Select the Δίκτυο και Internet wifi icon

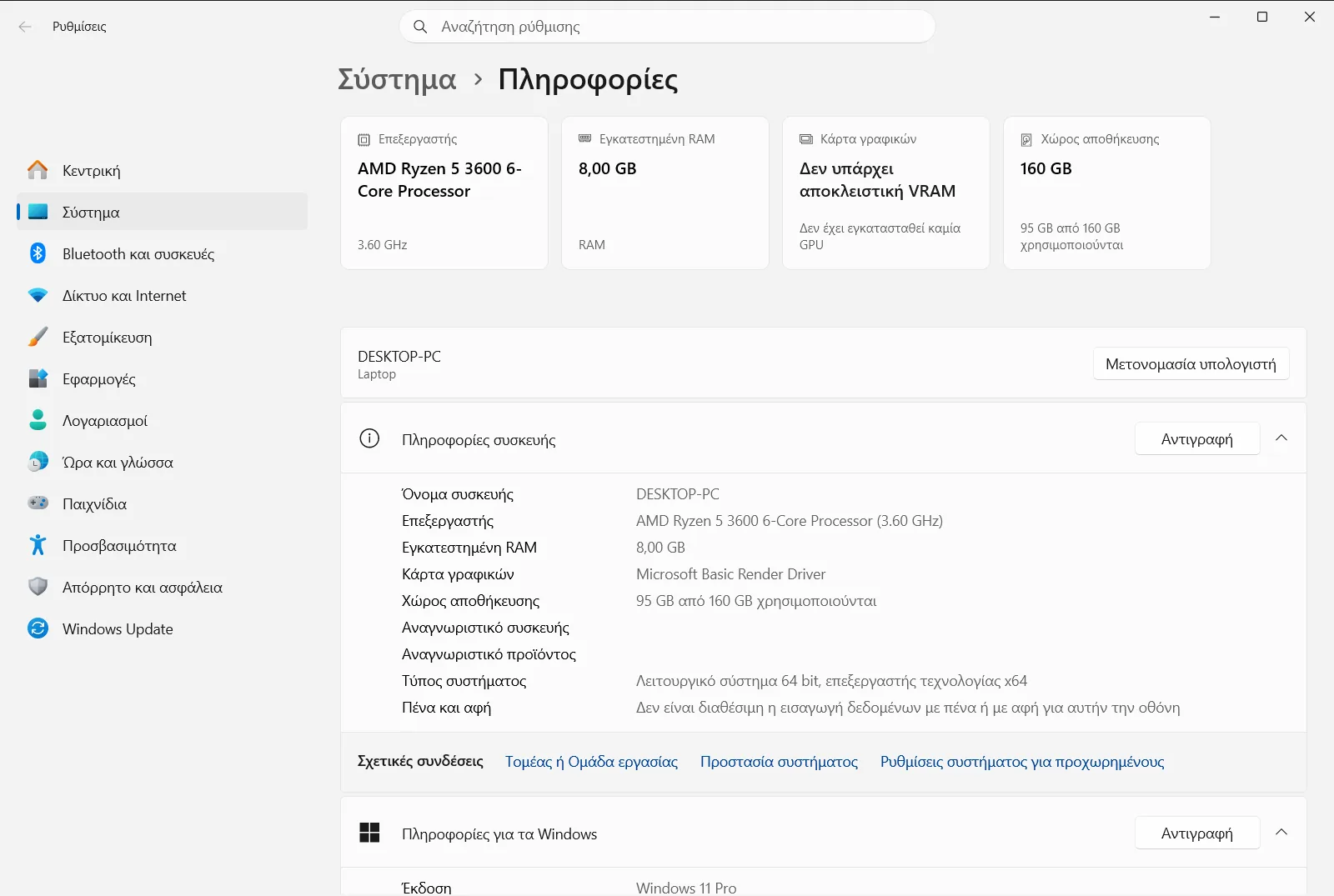click(x=38, y=295)
